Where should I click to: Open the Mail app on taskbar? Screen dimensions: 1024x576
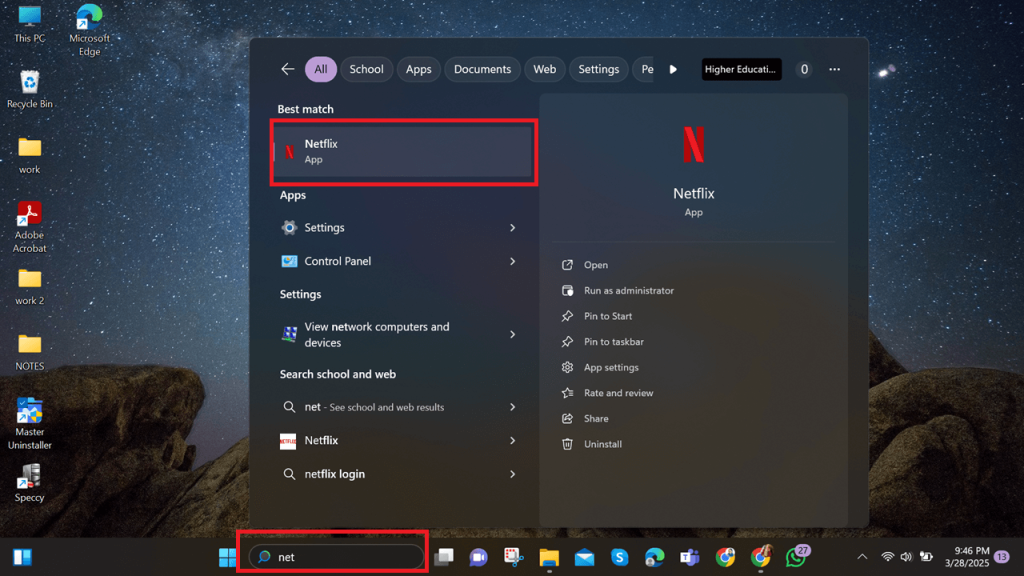tap(584, 557)
